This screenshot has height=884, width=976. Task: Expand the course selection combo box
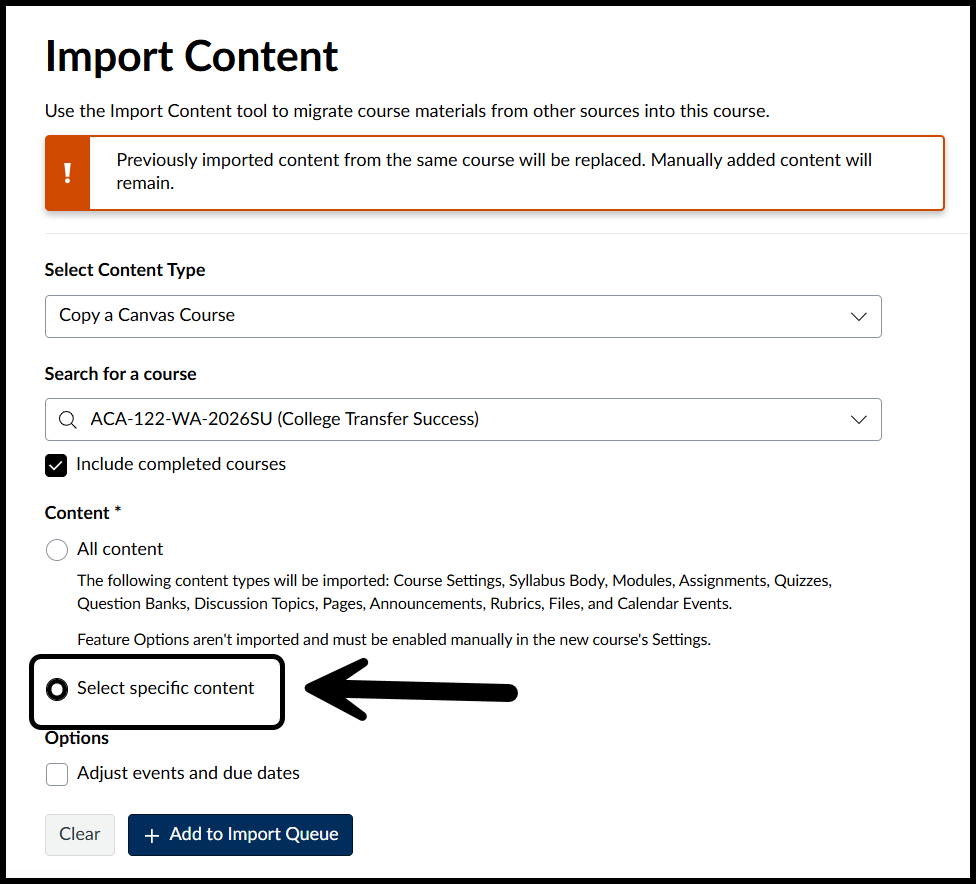pos(462,419)
